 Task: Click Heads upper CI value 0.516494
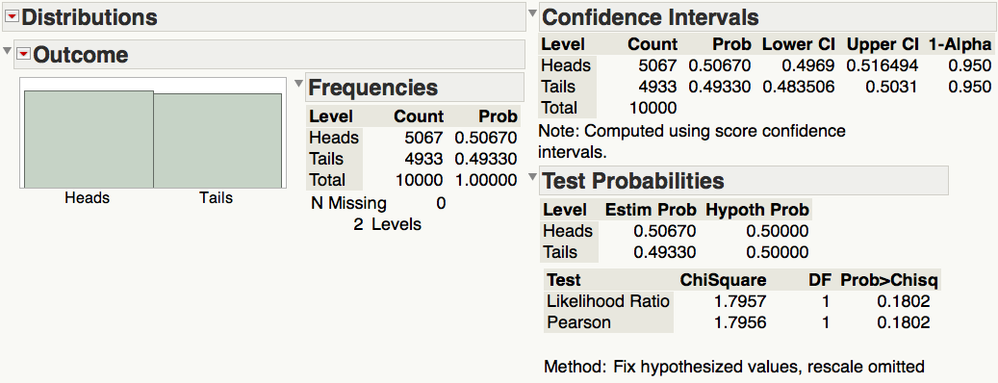point(882,66)
